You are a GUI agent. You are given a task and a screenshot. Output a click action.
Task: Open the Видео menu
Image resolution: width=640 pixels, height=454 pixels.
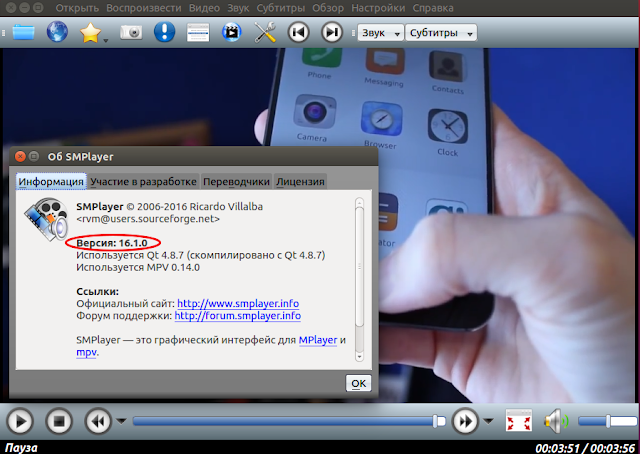tap(204, 8)
